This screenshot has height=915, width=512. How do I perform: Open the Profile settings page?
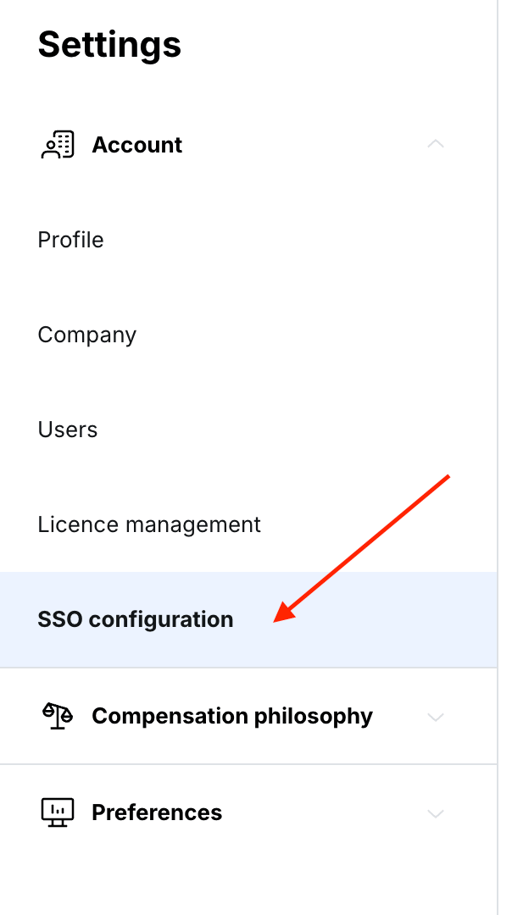coord(71,240)
